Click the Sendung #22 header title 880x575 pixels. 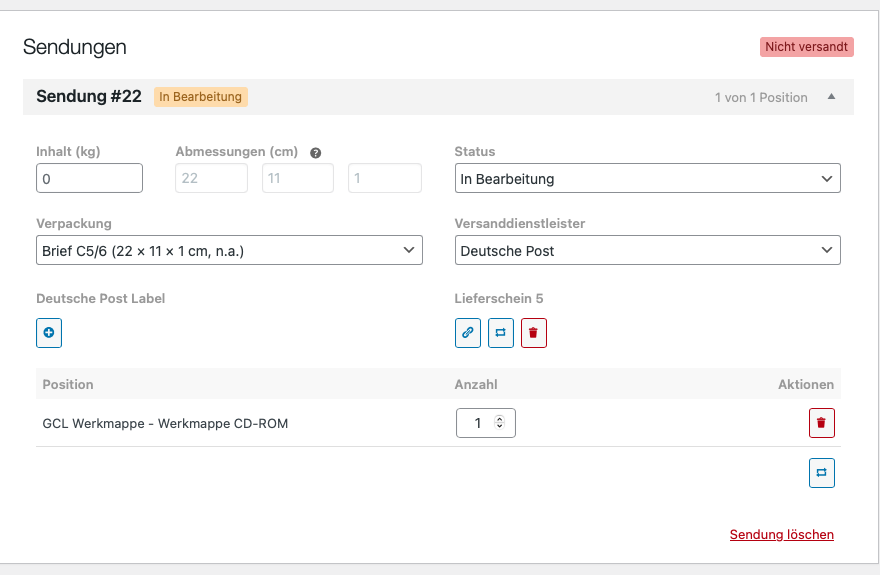[x=89, y=97]
